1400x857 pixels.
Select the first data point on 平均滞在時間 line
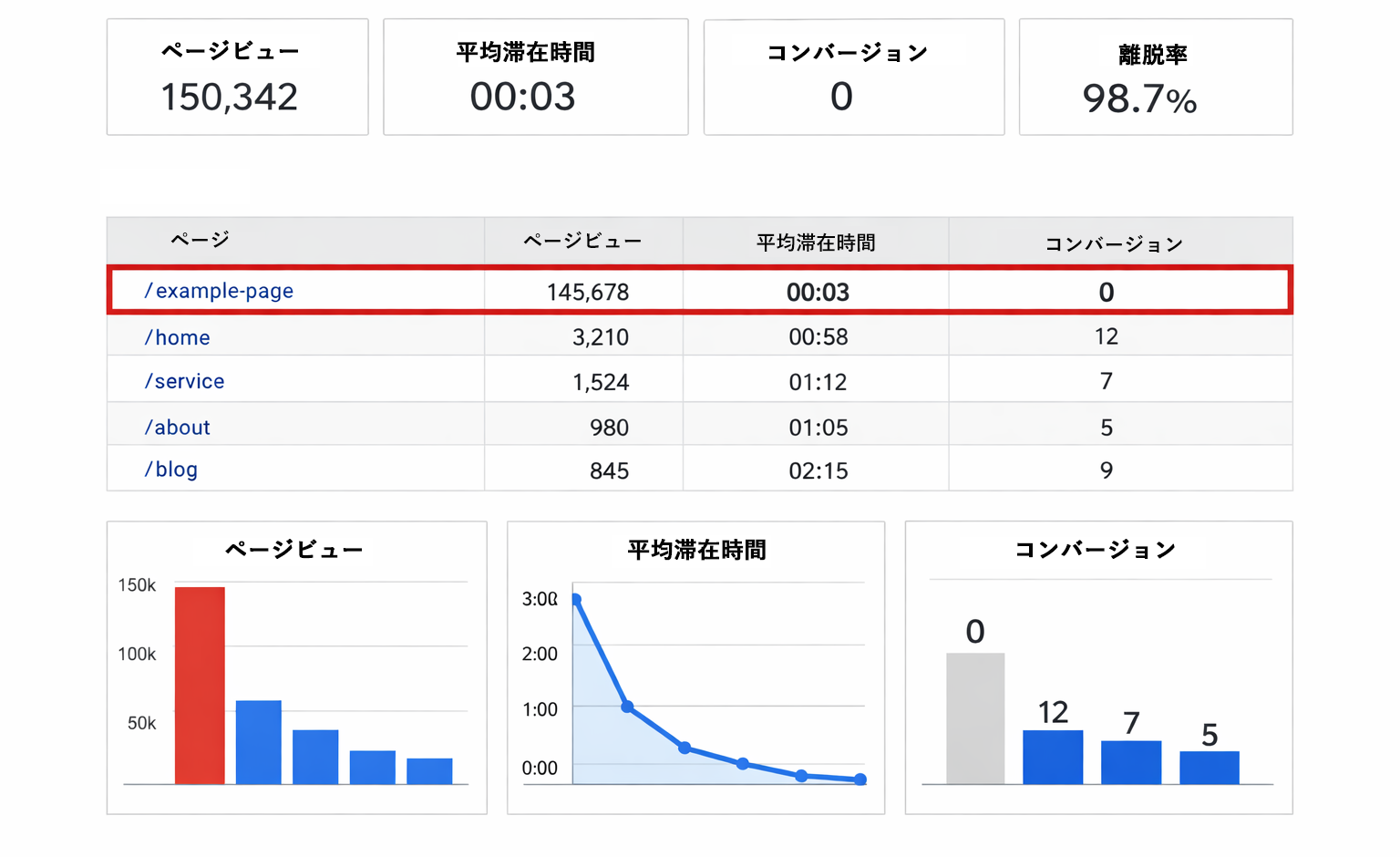[x=574, y=599]
